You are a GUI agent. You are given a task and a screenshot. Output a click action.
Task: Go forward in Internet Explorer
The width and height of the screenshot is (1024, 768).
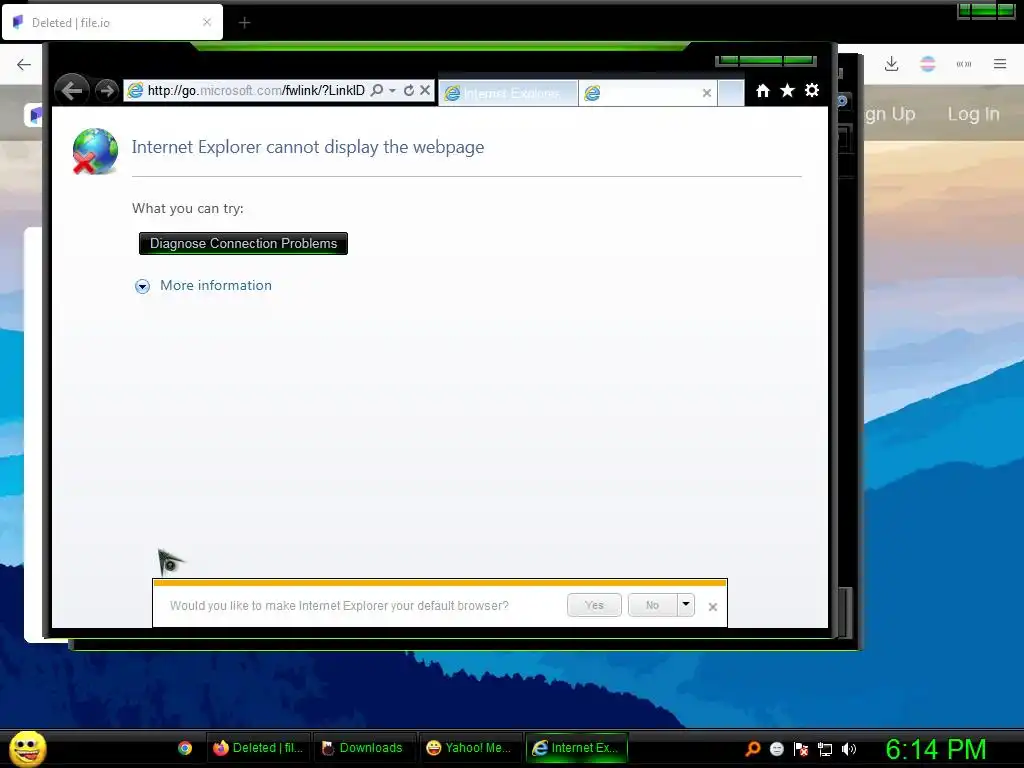point(107,91)
